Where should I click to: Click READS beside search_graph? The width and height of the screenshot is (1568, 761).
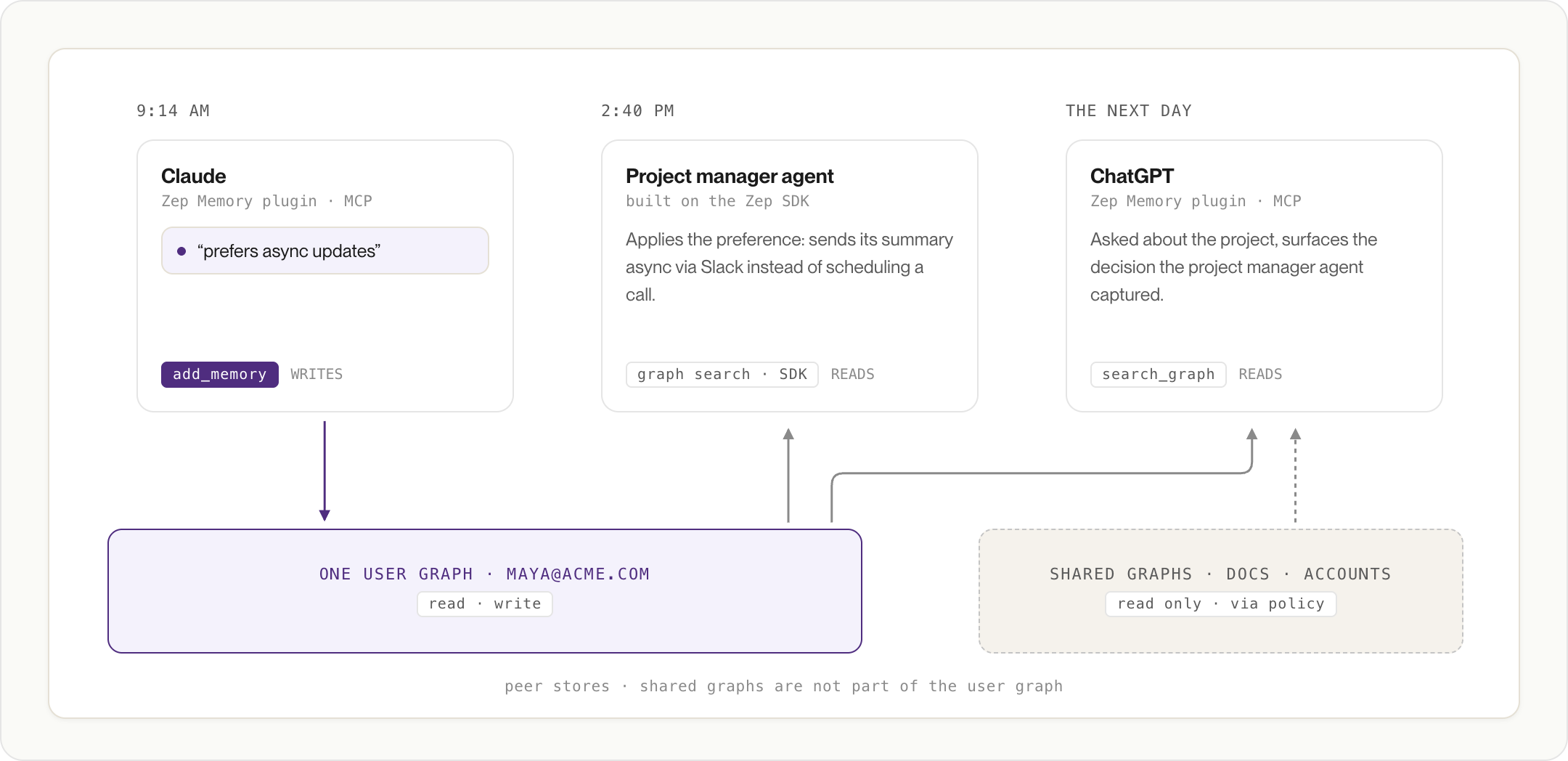pos(1261,375)
